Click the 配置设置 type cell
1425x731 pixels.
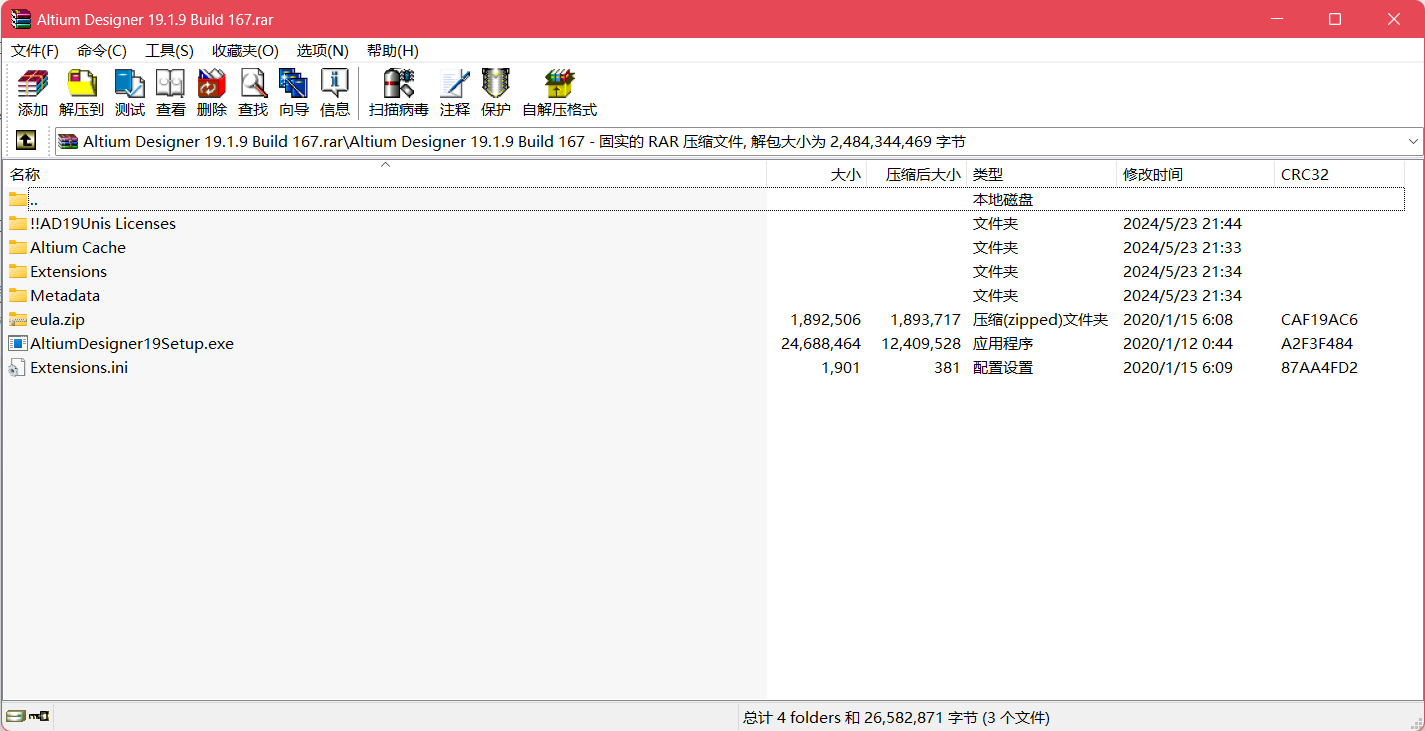pos(1003,367)
